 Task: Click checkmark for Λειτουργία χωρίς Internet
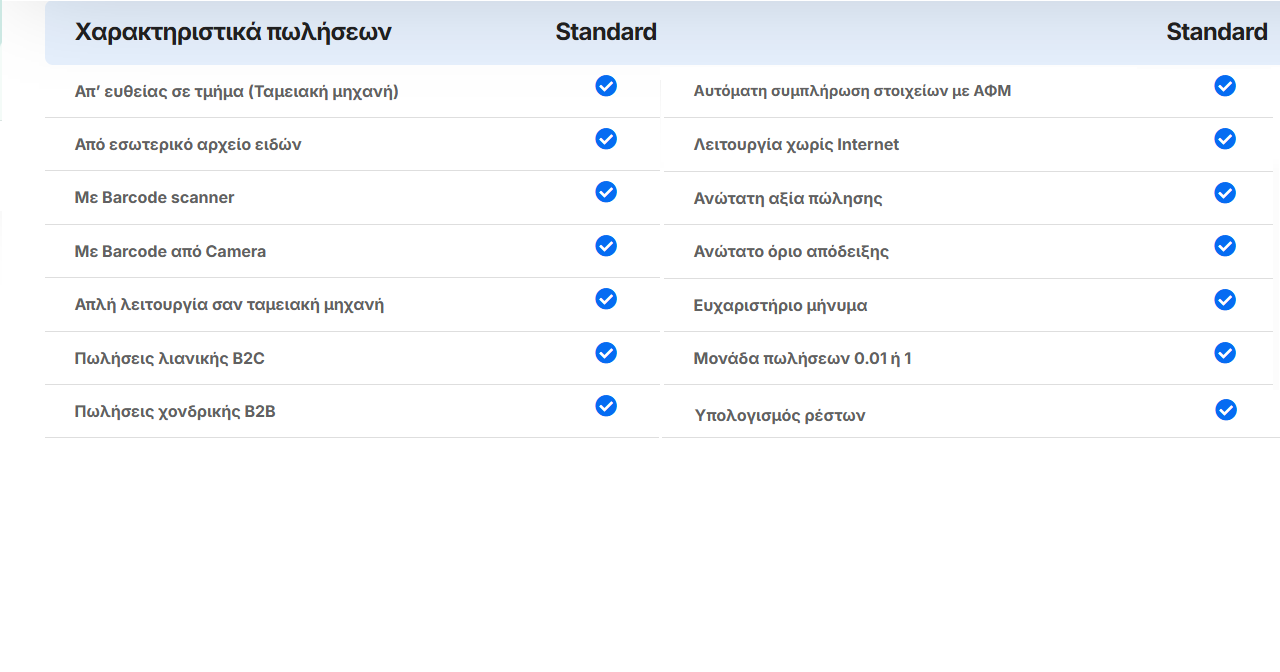1225,139
